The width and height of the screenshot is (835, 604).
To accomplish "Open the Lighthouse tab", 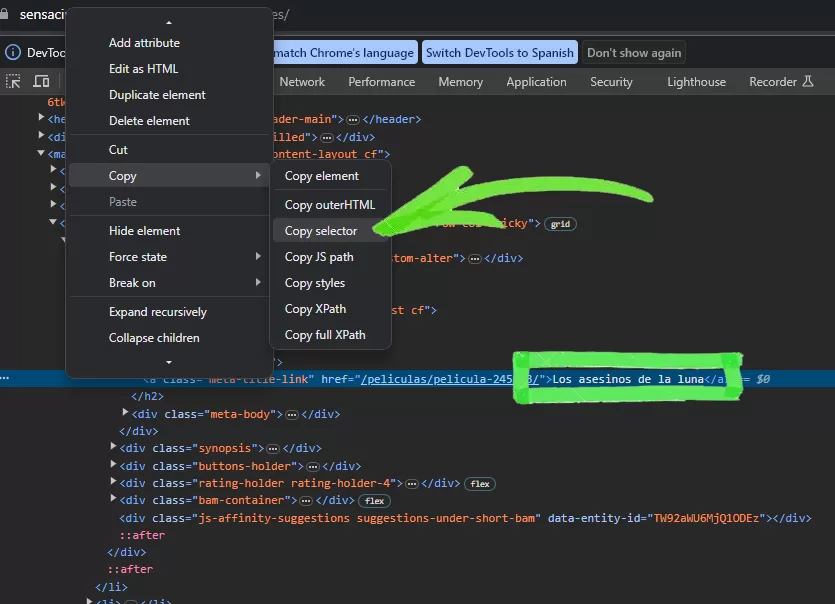I will click(696, 81).
